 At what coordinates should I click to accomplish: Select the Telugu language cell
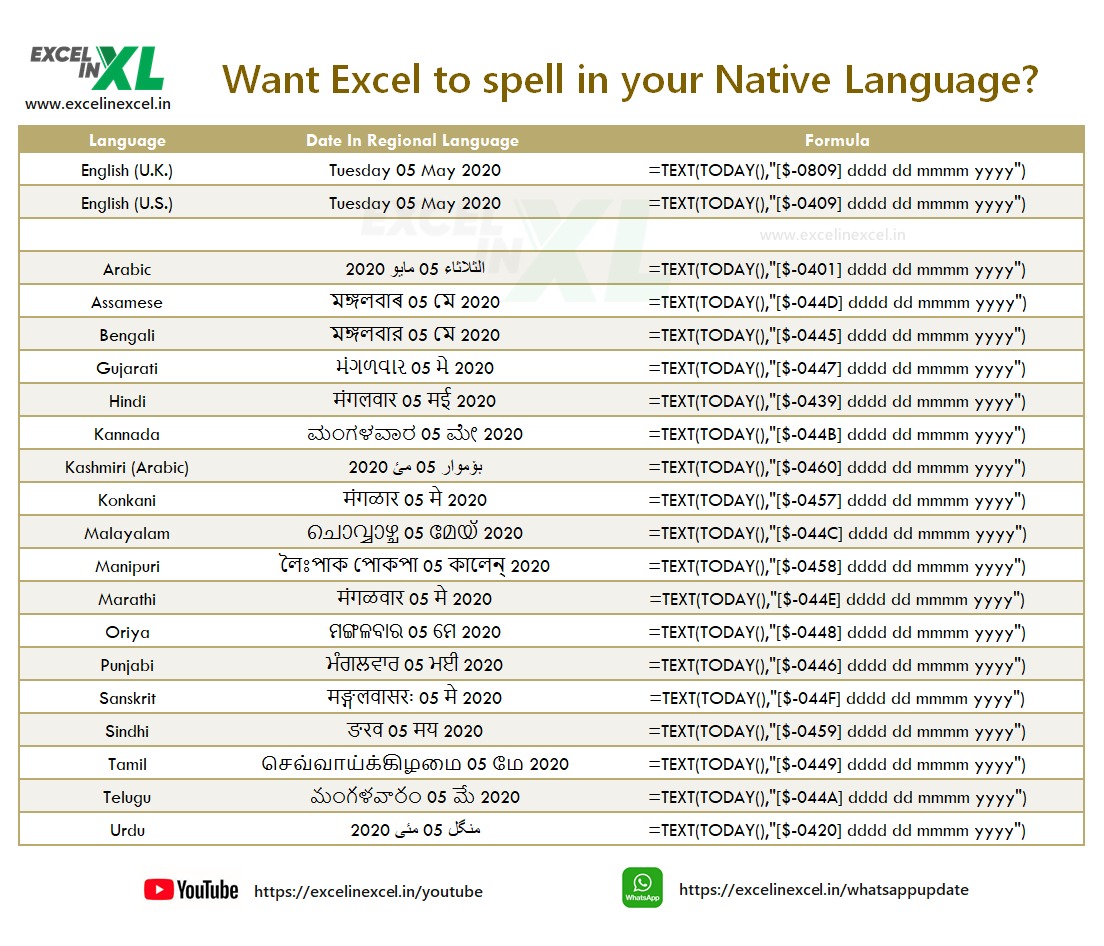[127, 797]
